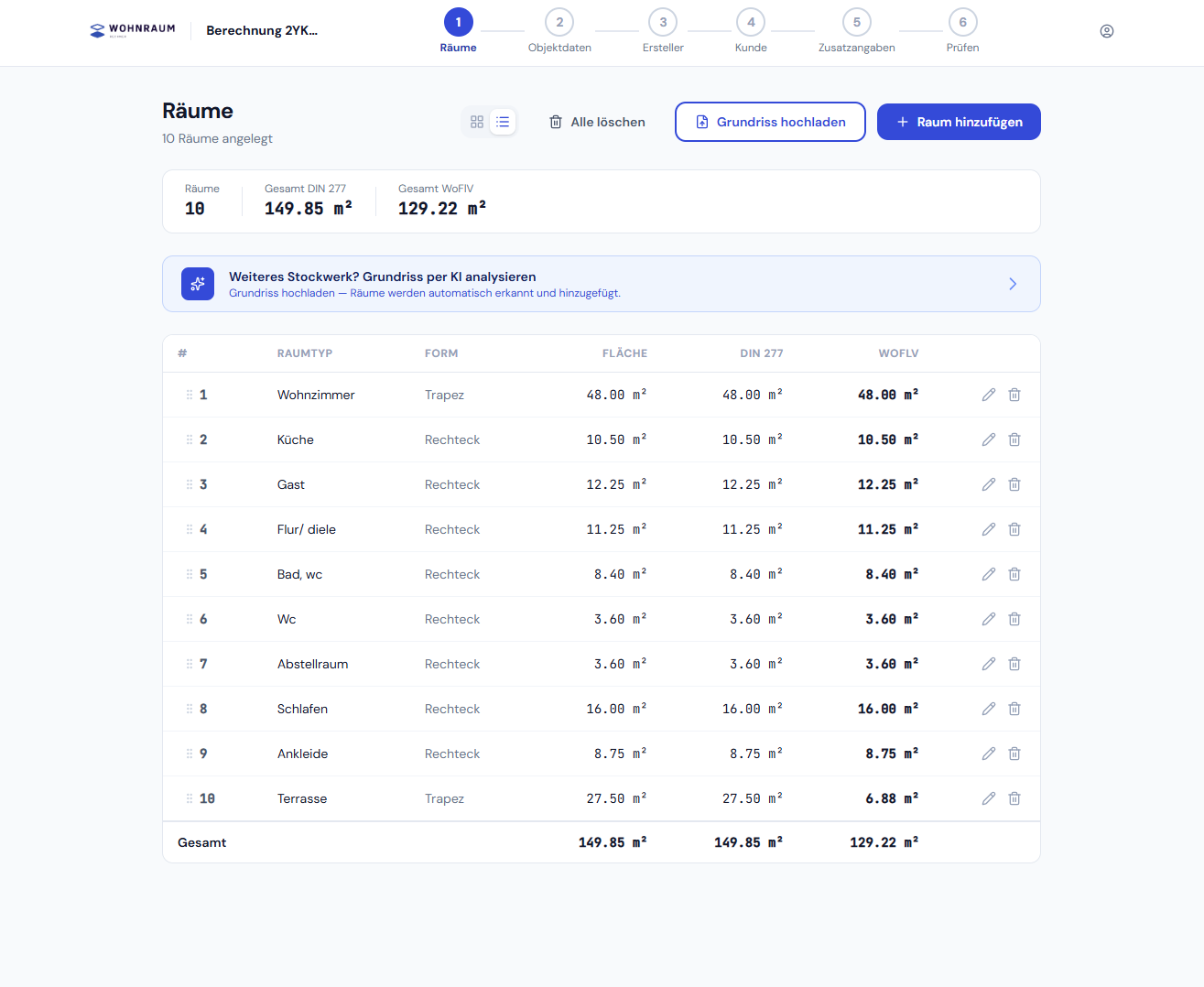Screen dimensions: 1204x987
Task: Switch to list view layout
Action: pyautogui.click(x=503, y=122)
